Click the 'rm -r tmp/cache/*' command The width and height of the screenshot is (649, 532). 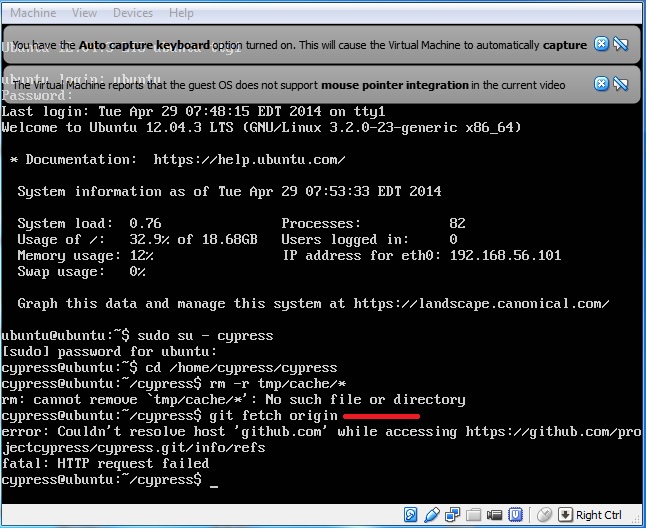click(277, 384)
